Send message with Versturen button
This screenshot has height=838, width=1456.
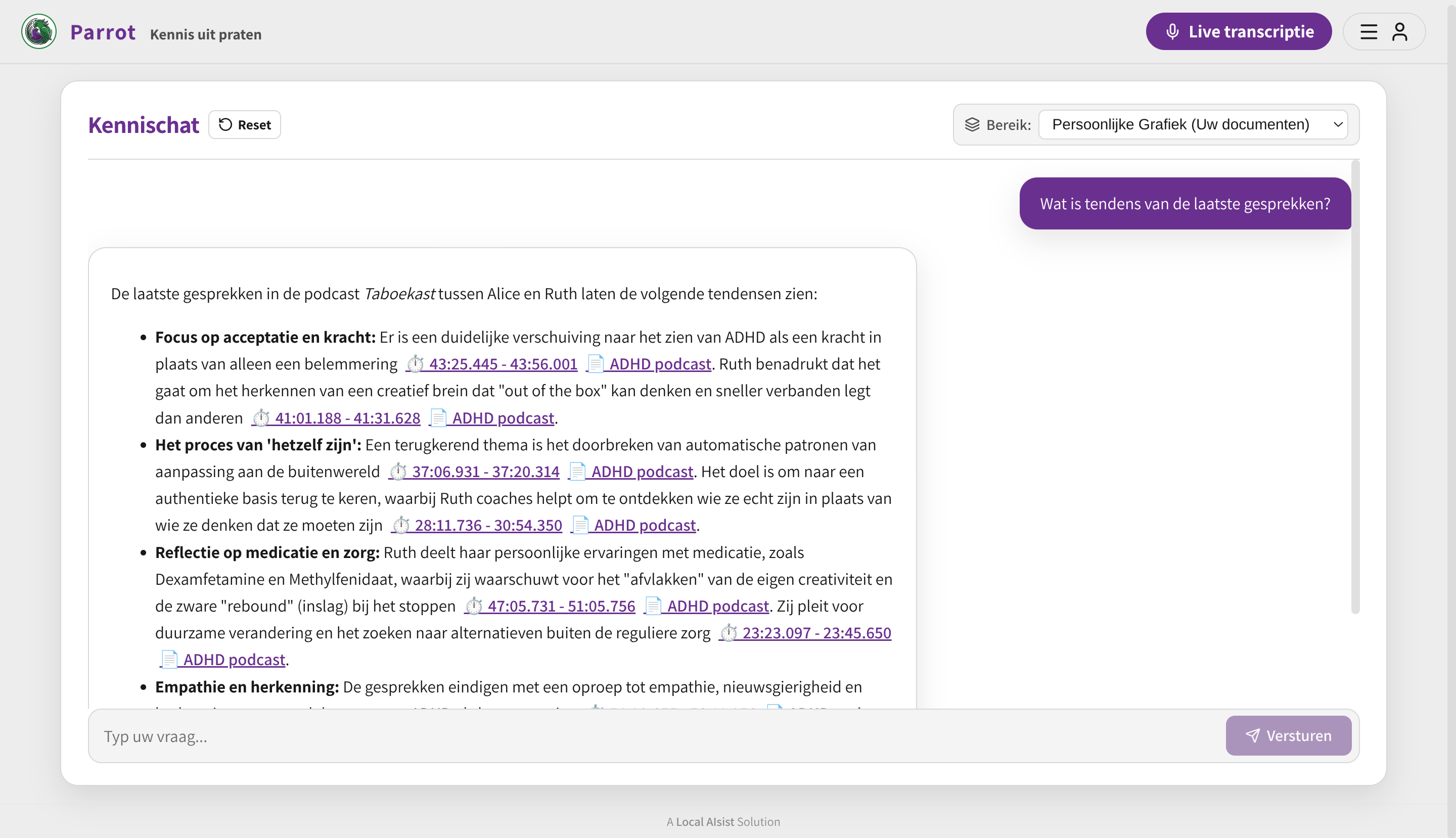click(1289, 735)
